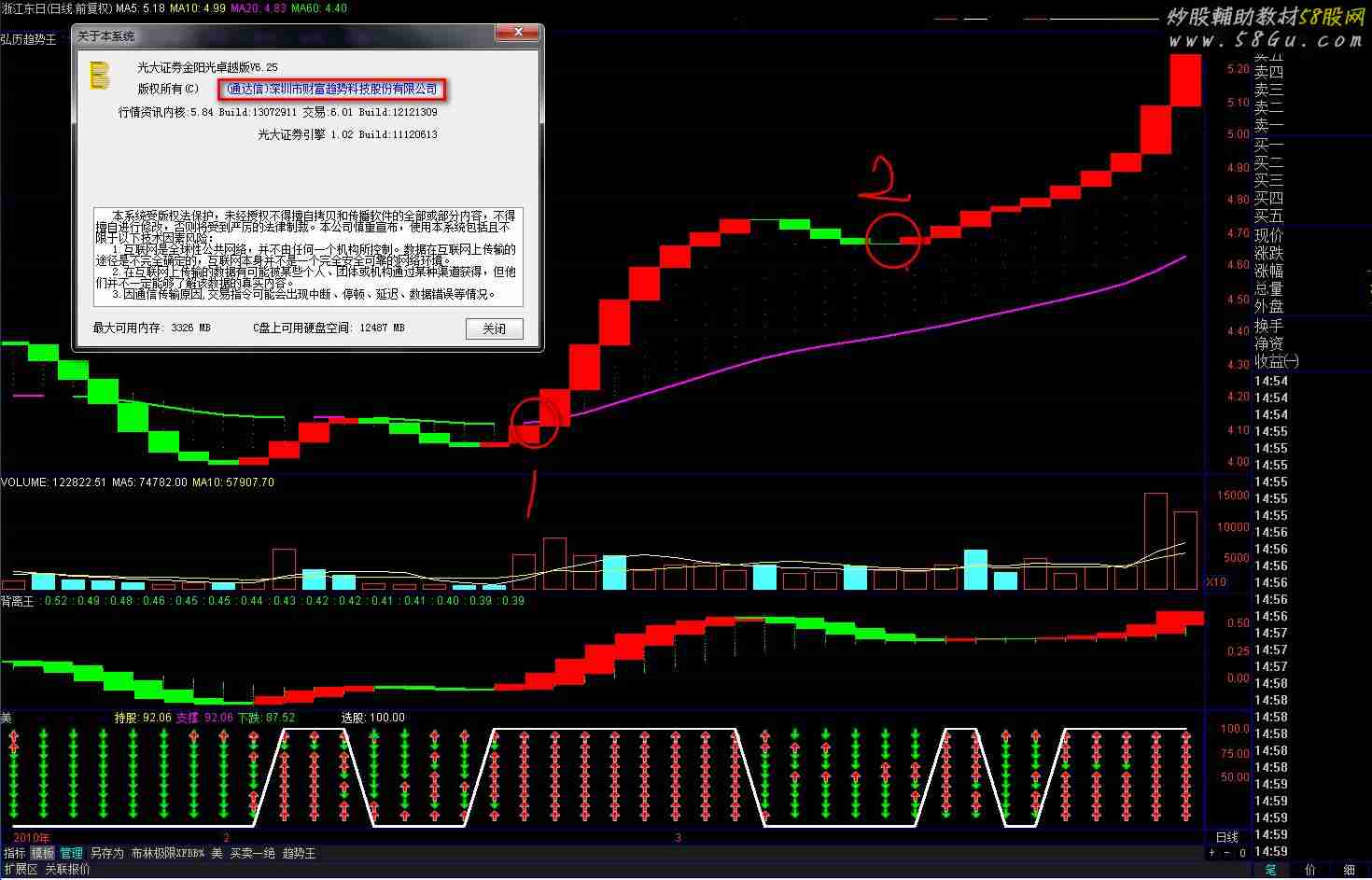Open the 扩展区 panel
Viewport: 1372px width, 880px height.
[x=21, y=870]
